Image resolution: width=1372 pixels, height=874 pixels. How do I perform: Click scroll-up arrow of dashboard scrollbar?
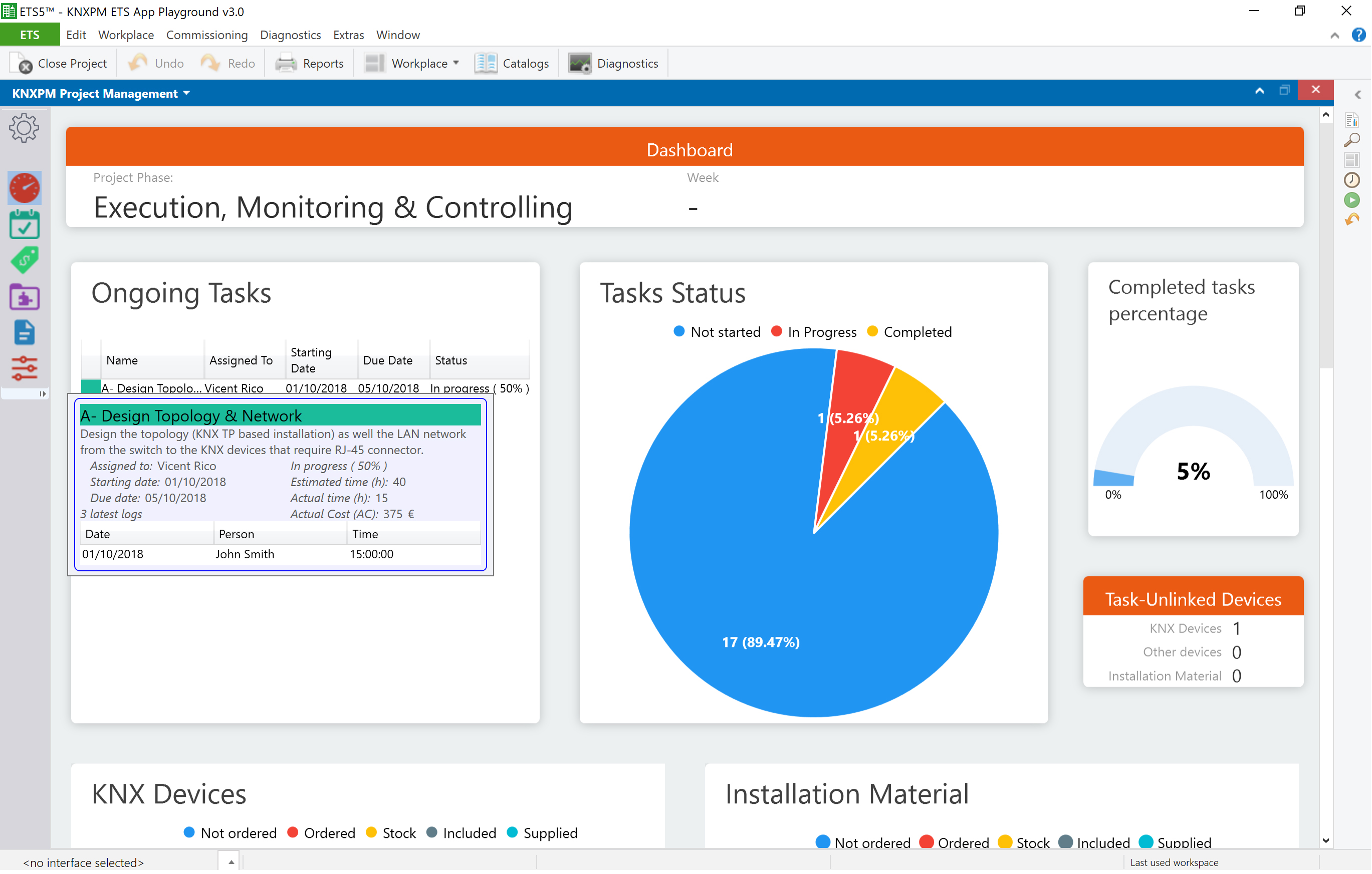click(1326, 116)
